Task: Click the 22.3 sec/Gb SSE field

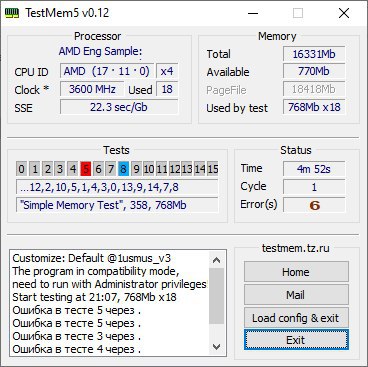Action: [x=119, y=107]
